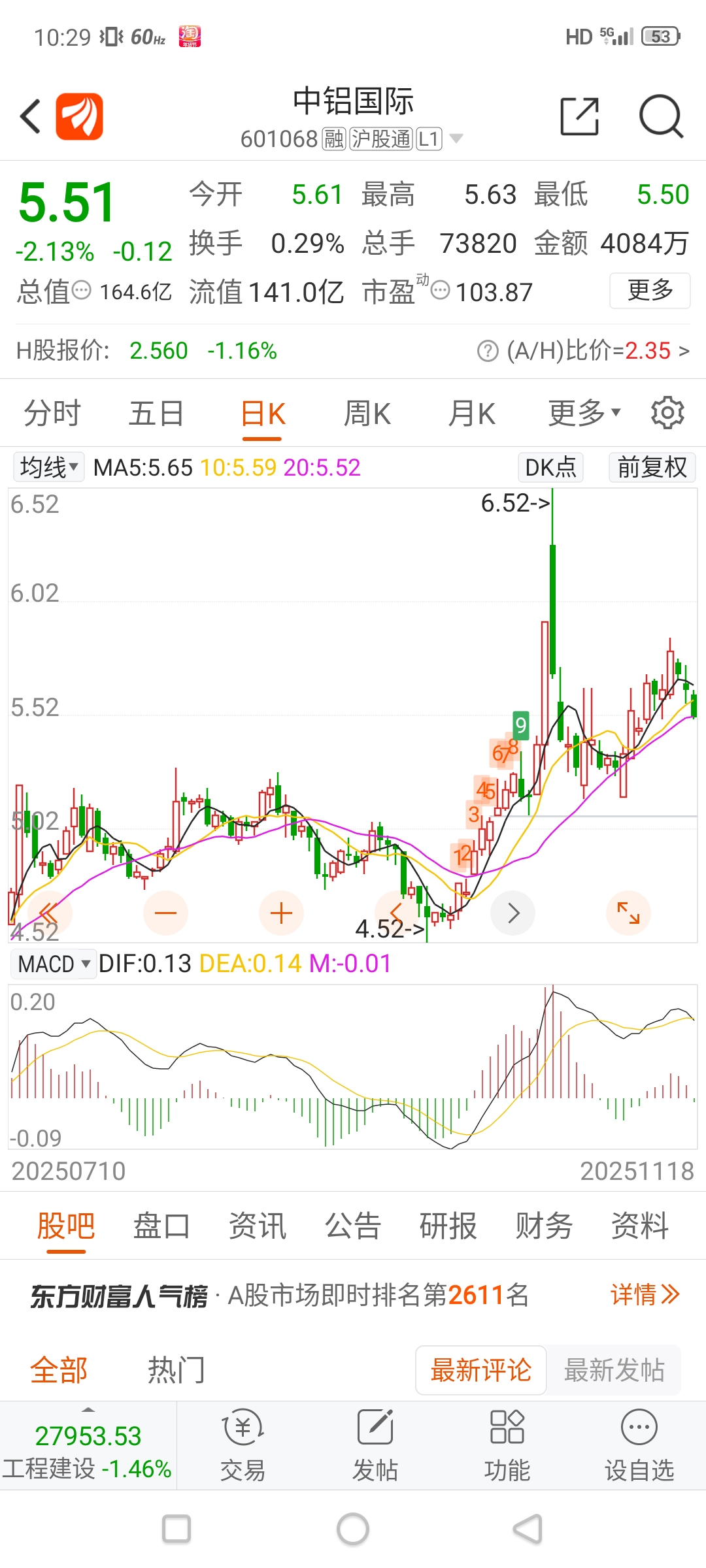Tap the 4.52 low price label

[x=390, y=928]
